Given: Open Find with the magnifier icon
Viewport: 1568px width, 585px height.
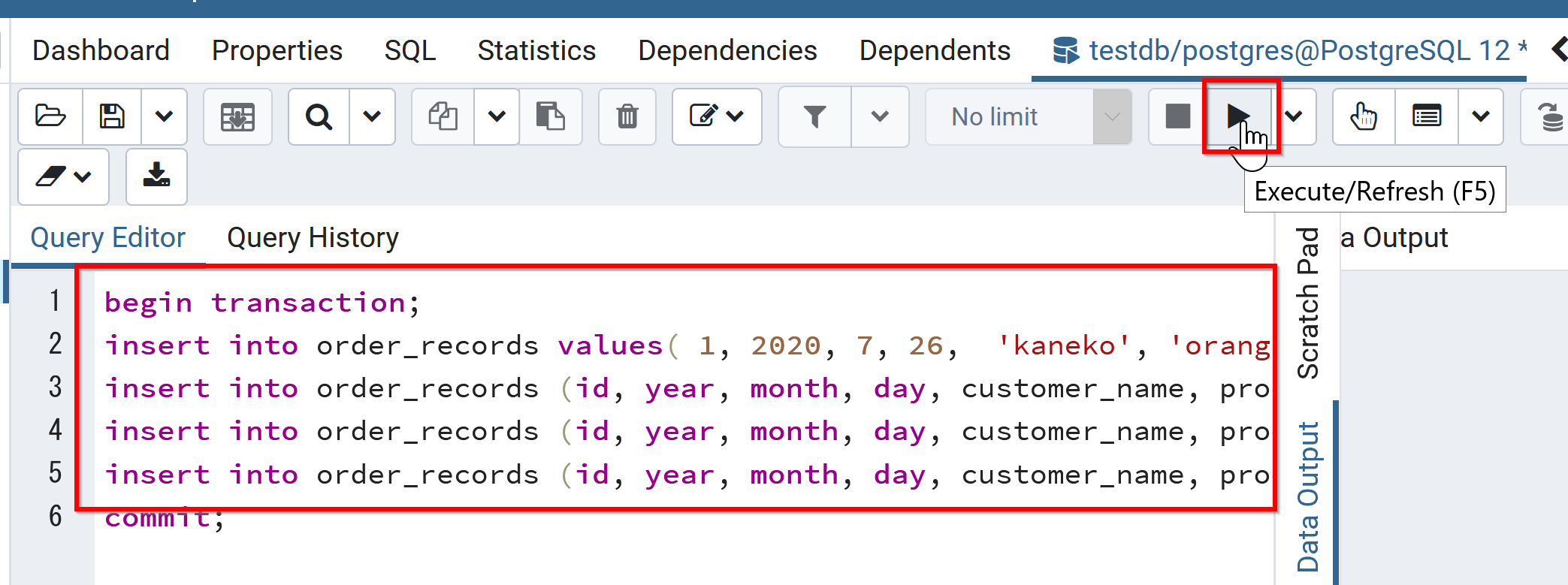Looking at the screenshot, I should (319, 116).
